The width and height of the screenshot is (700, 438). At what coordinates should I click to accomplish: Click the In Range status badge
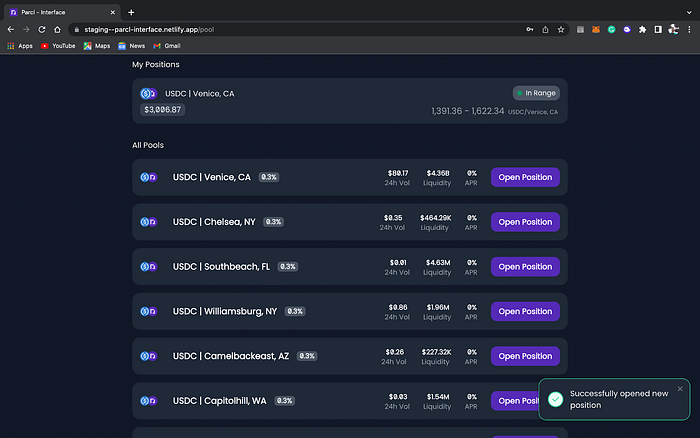(536, 93)
